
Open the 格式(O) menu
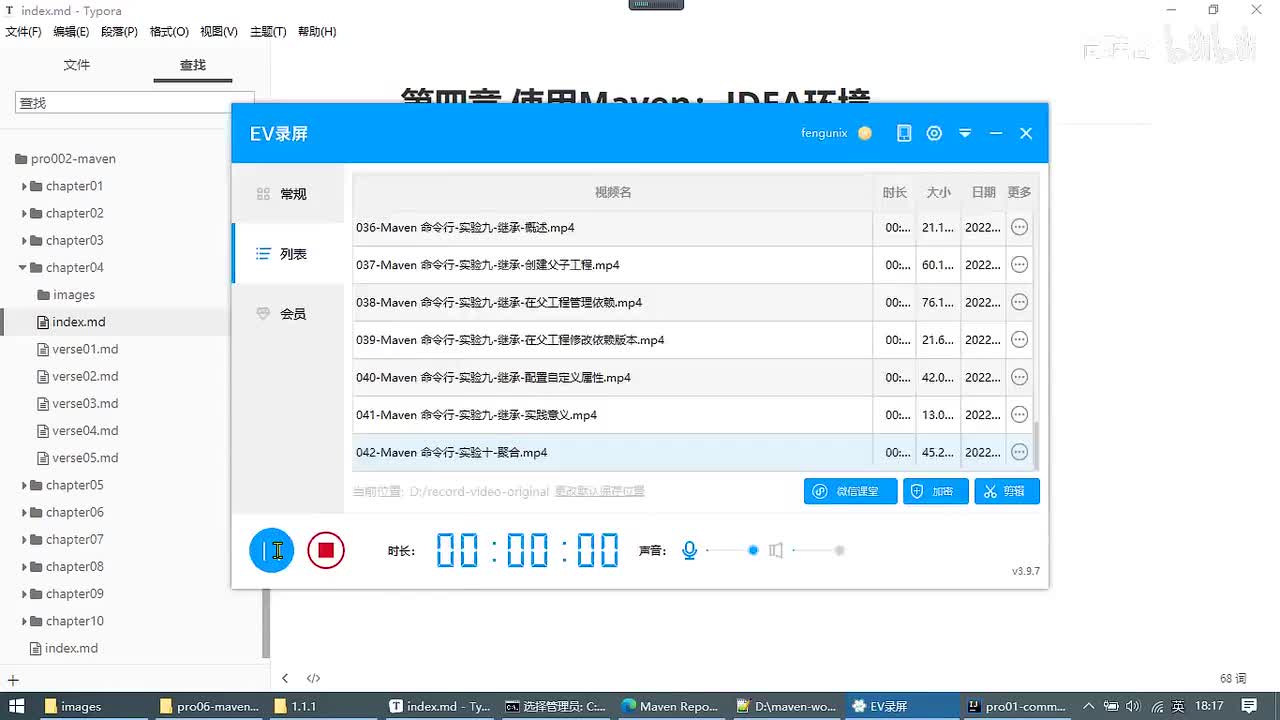(x=169, y=31)
